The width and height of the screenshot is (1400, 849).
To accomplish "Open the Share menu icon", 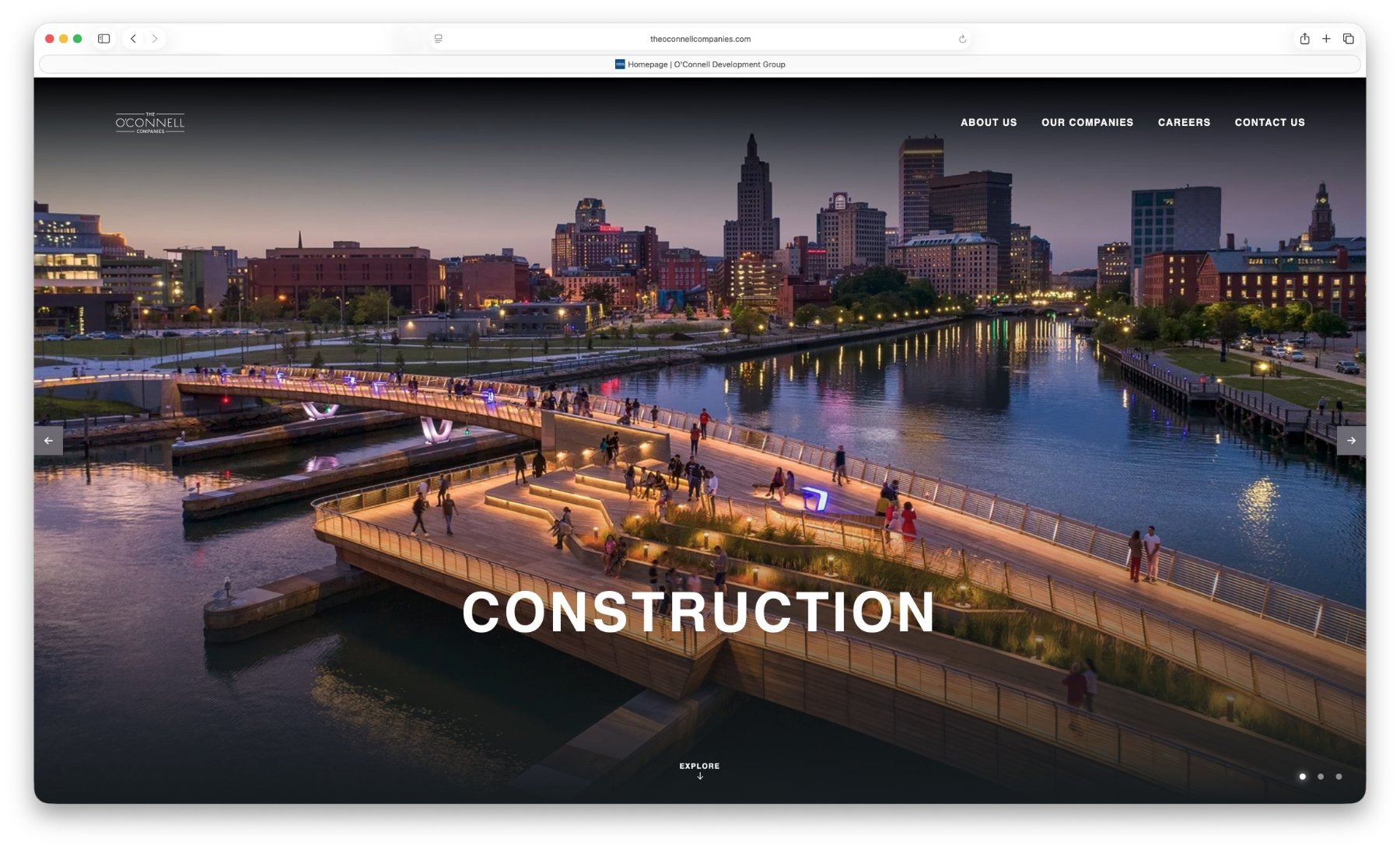I will tap(1304, 39).
